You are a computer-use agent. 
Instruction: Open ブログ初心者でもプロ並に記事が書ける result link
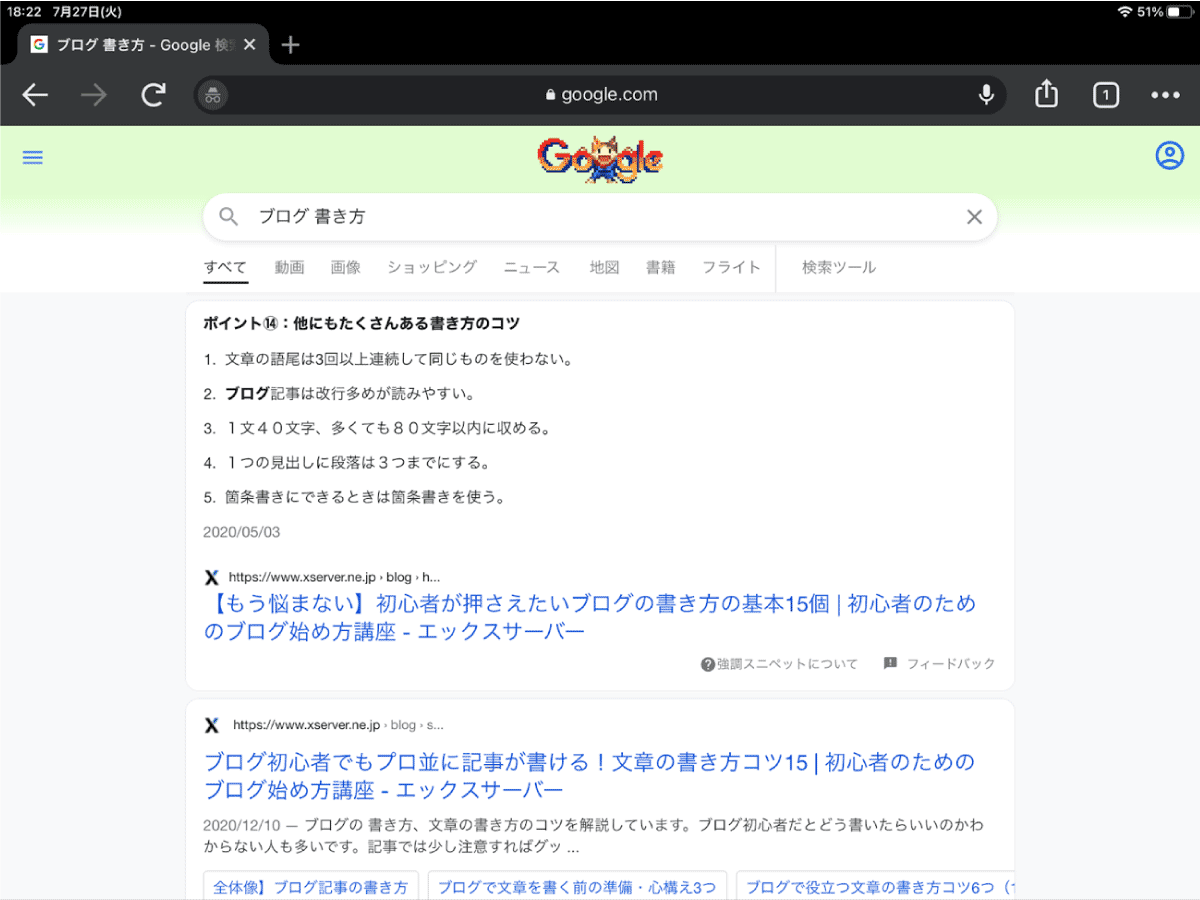pyautogui.click(x=589, y=775)
